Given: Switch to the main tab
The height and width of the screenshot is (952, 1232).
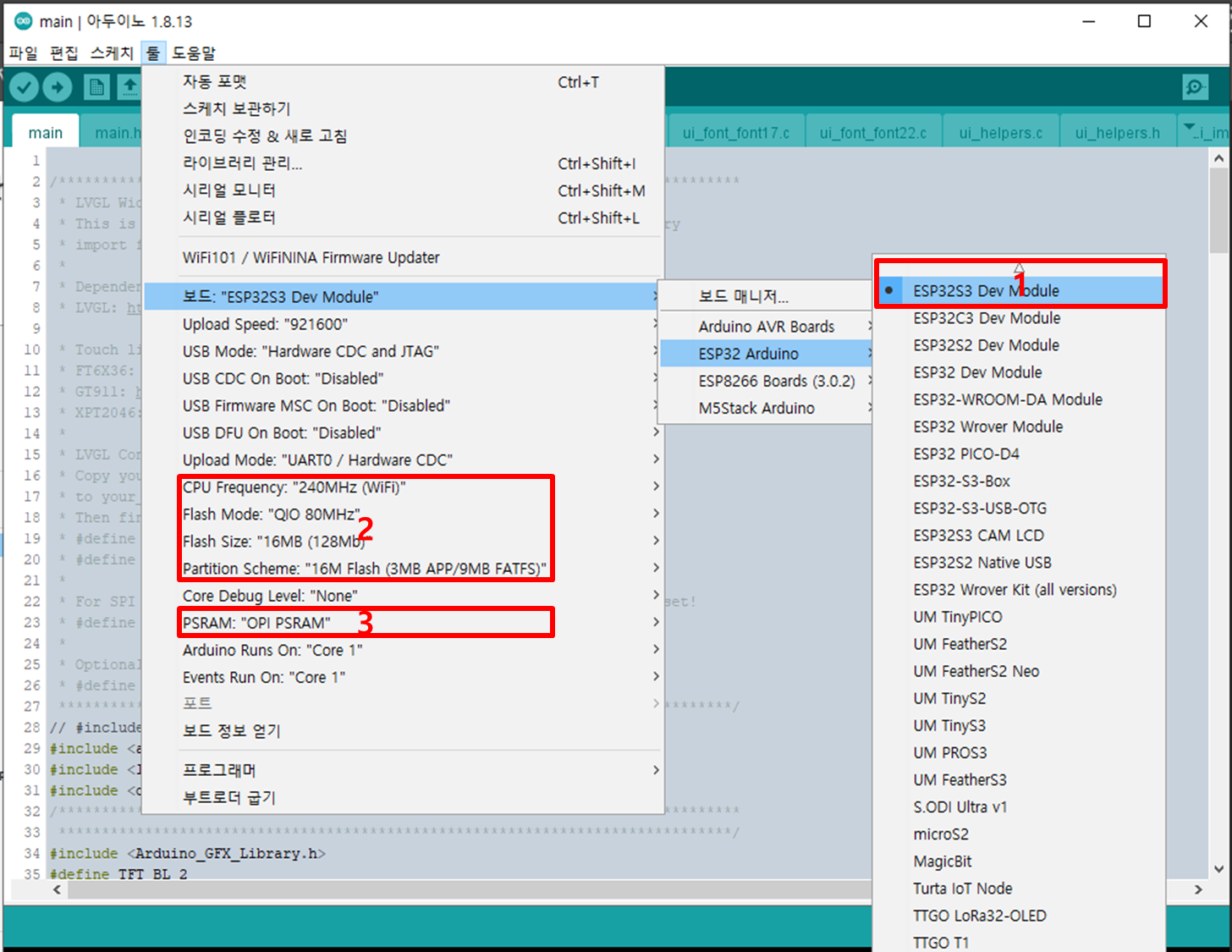Looking at the screenshot, I should [46, 133].
